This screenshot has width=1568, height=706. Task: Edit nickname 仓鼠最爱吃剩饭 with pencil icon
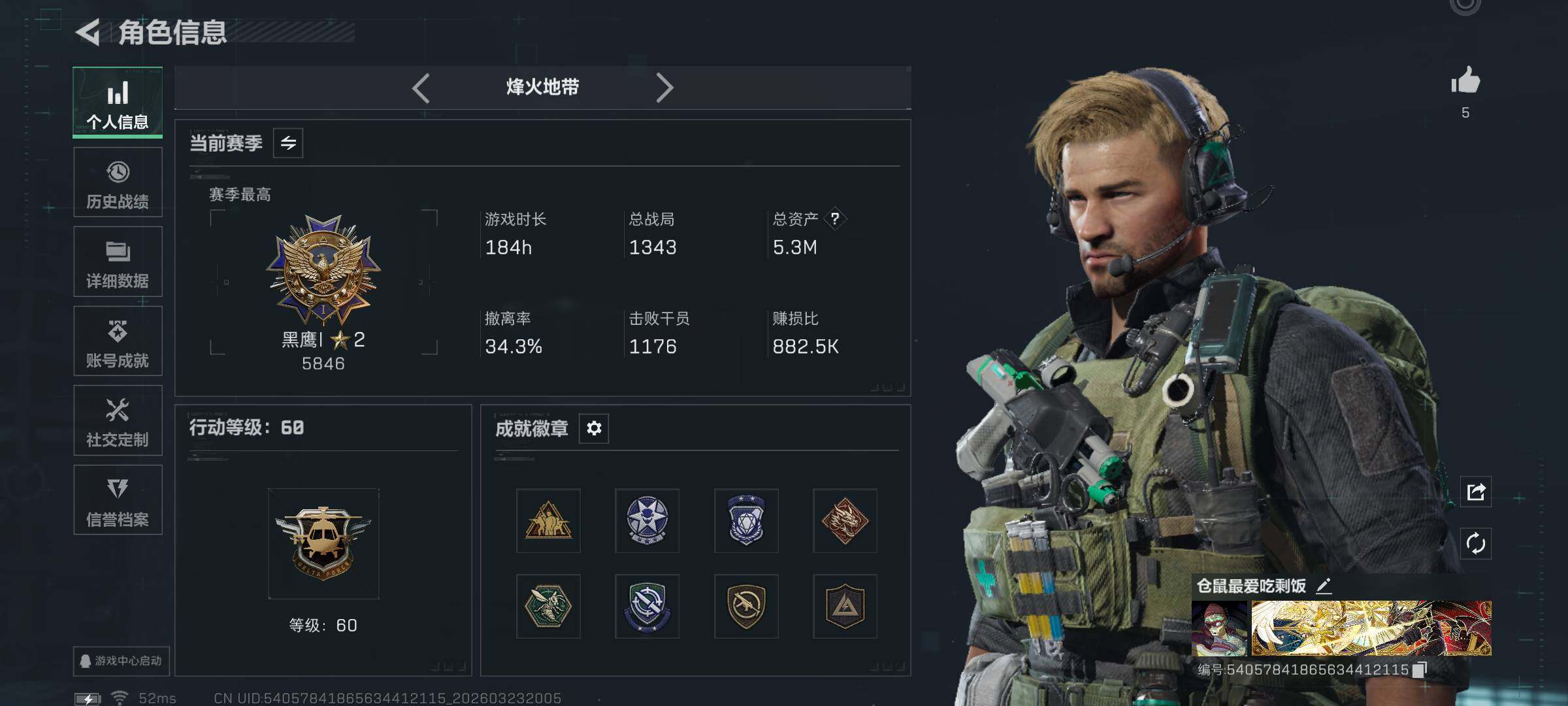(1324, 586)
